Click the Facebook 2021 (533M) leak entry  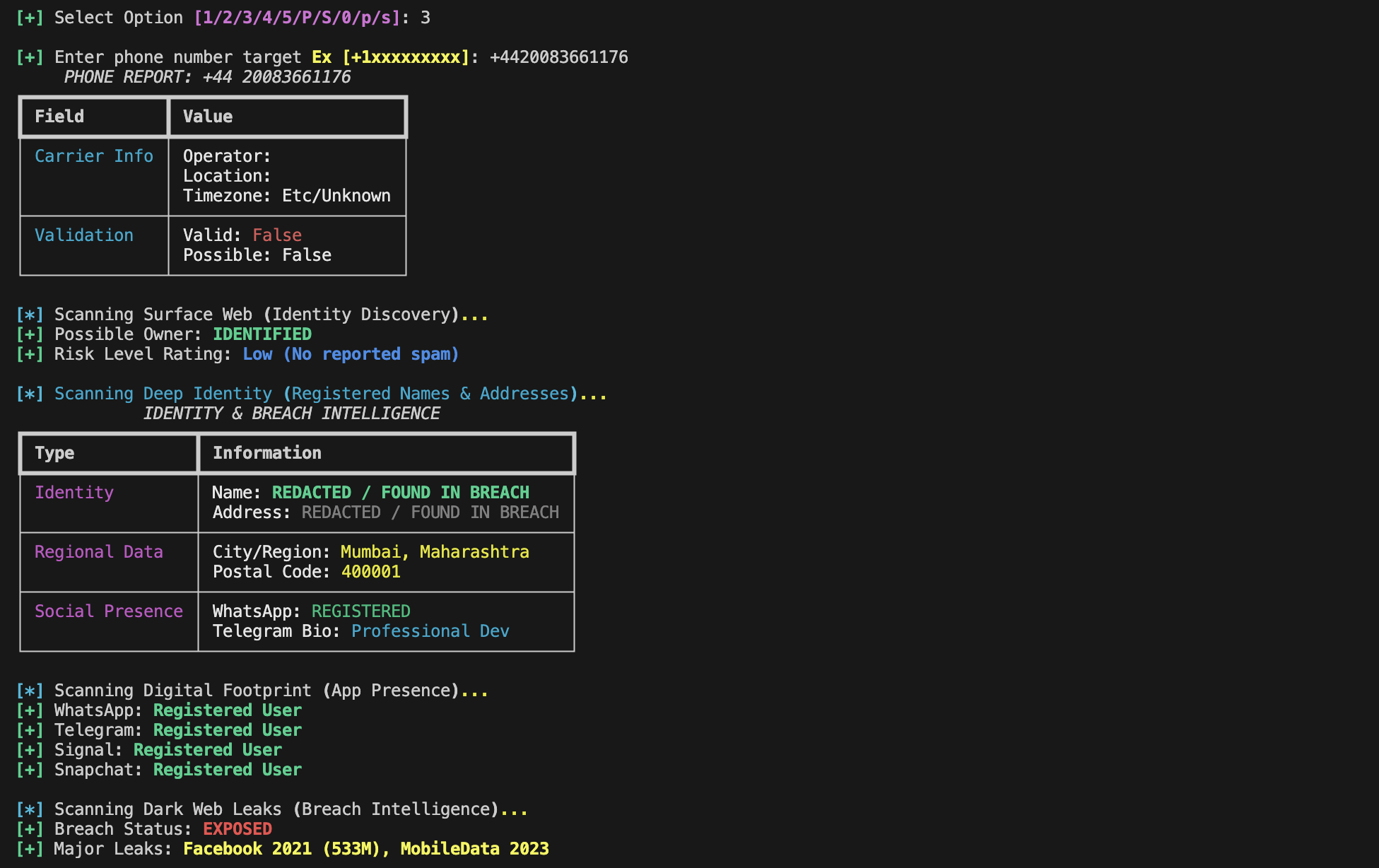click(x=283, y=849)
